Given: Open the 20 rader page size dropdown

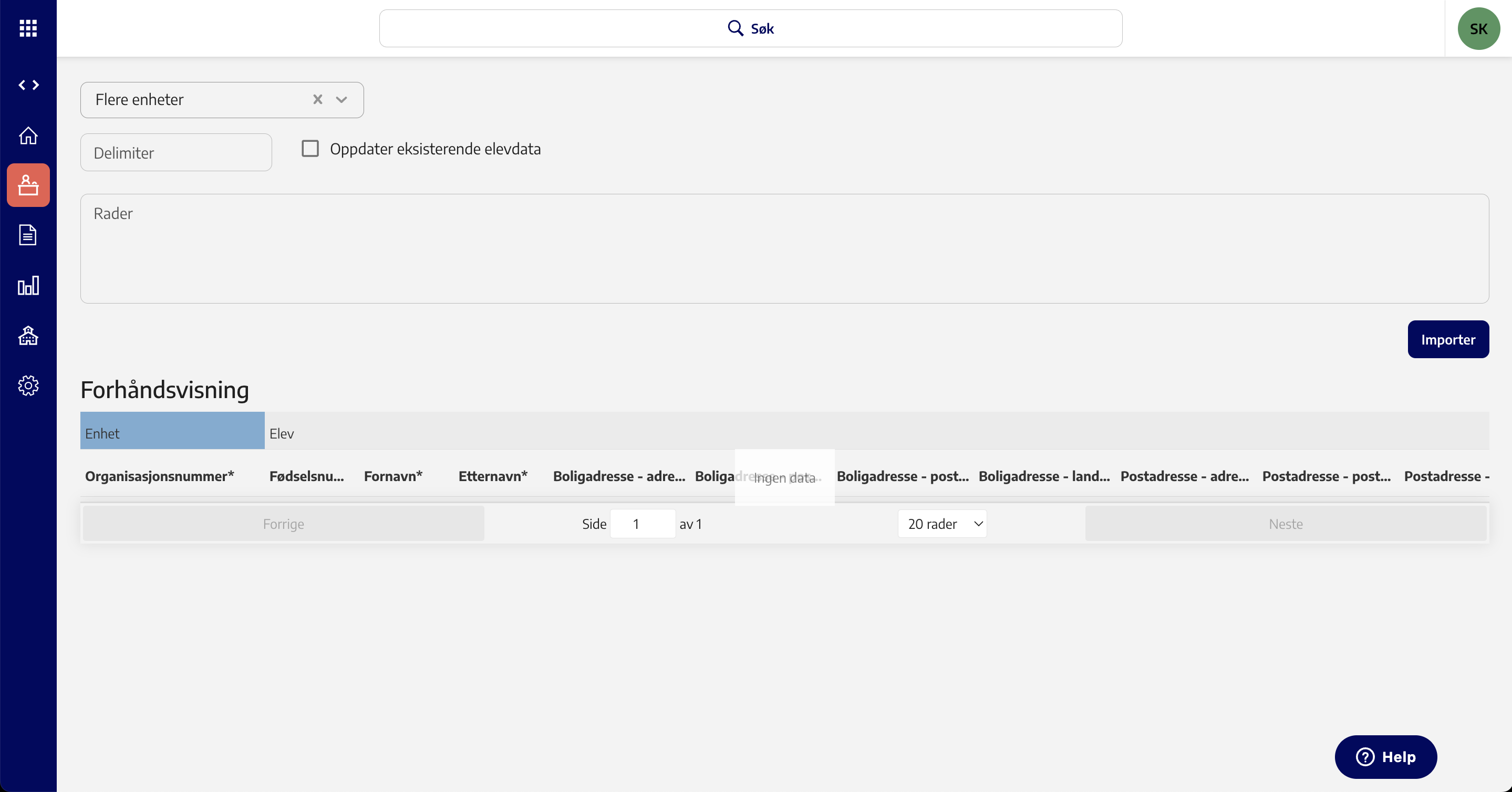Looking at the screenshot, I should 942,523.
